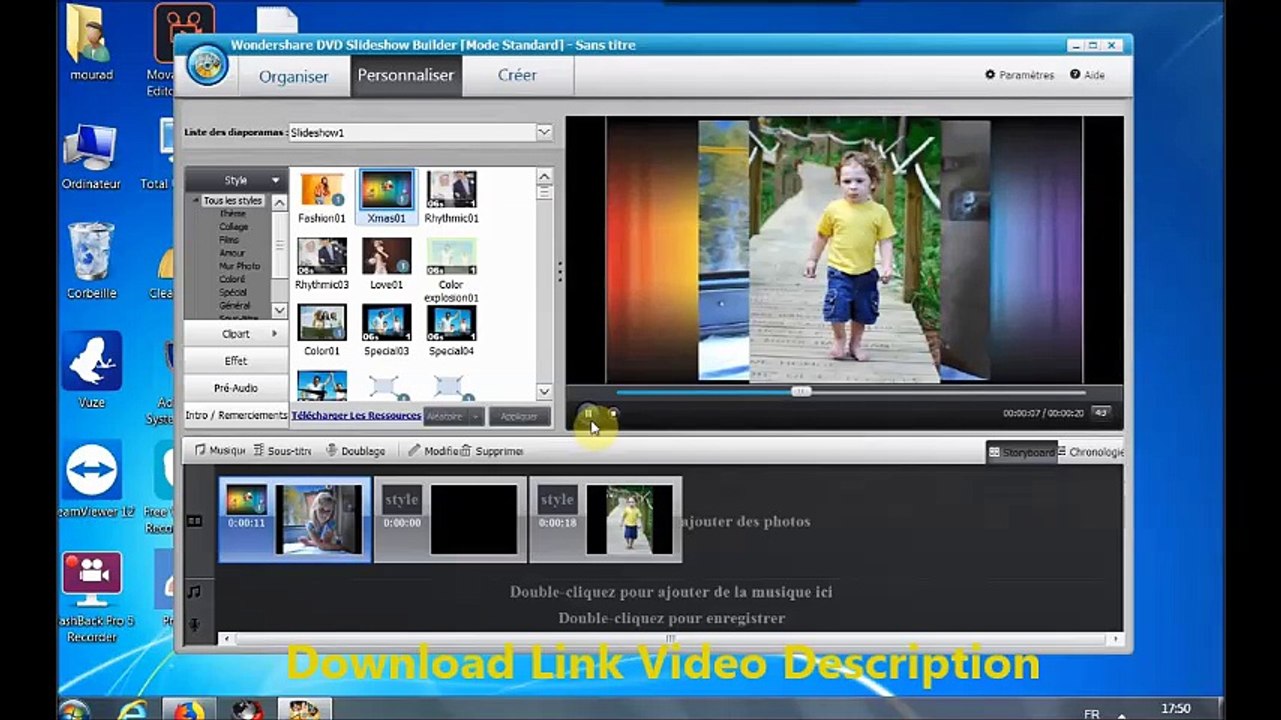Open the Aide help menu
The width and height of the screenshot is (1281, 720).
coord(1088,75)
